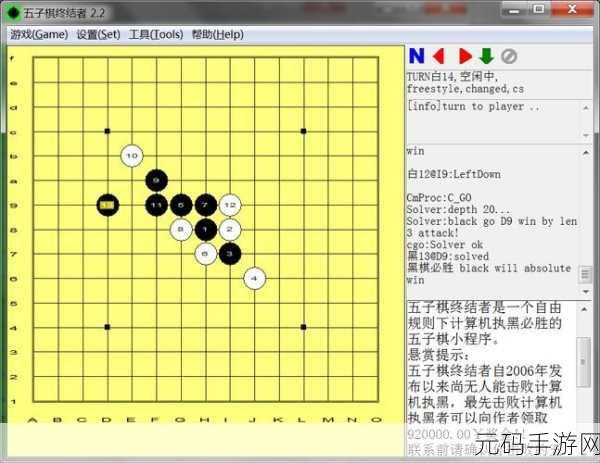
Task: Click the blue N new game icon
Action: pos(416,56)
